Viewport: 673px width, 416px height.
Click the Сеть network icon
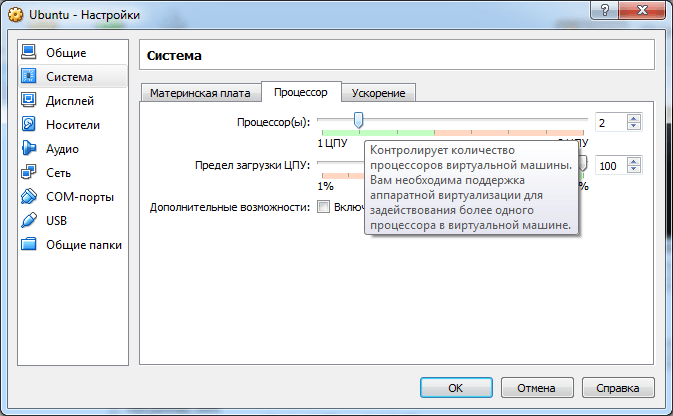coord(29,172)
